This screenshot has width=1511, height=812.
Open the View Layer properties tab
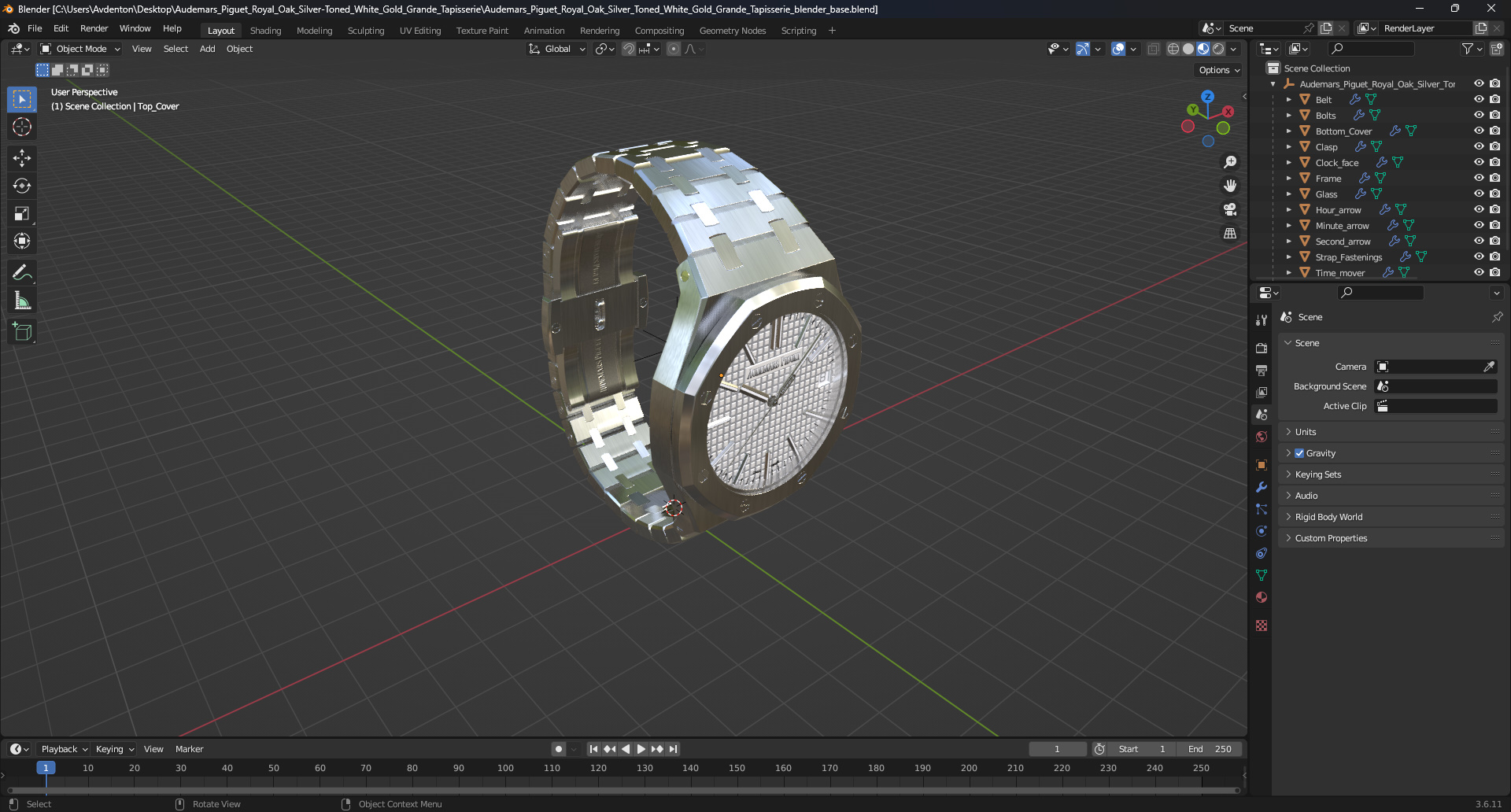[x=1262, y=392]
